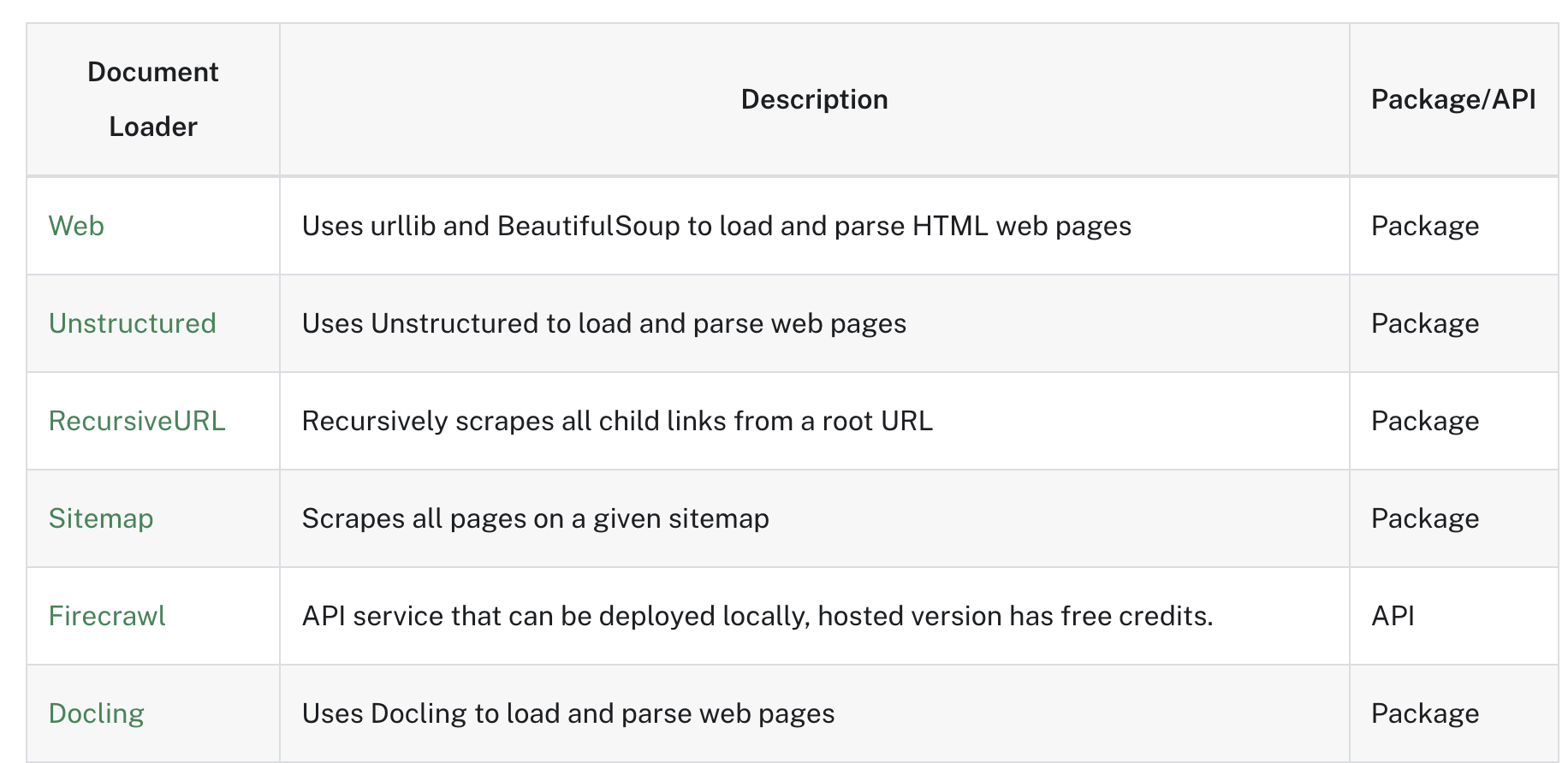This screenshot has height=763, width=1568.
Task: Select the Package/API column header
Action: (x=1453, y=99)
